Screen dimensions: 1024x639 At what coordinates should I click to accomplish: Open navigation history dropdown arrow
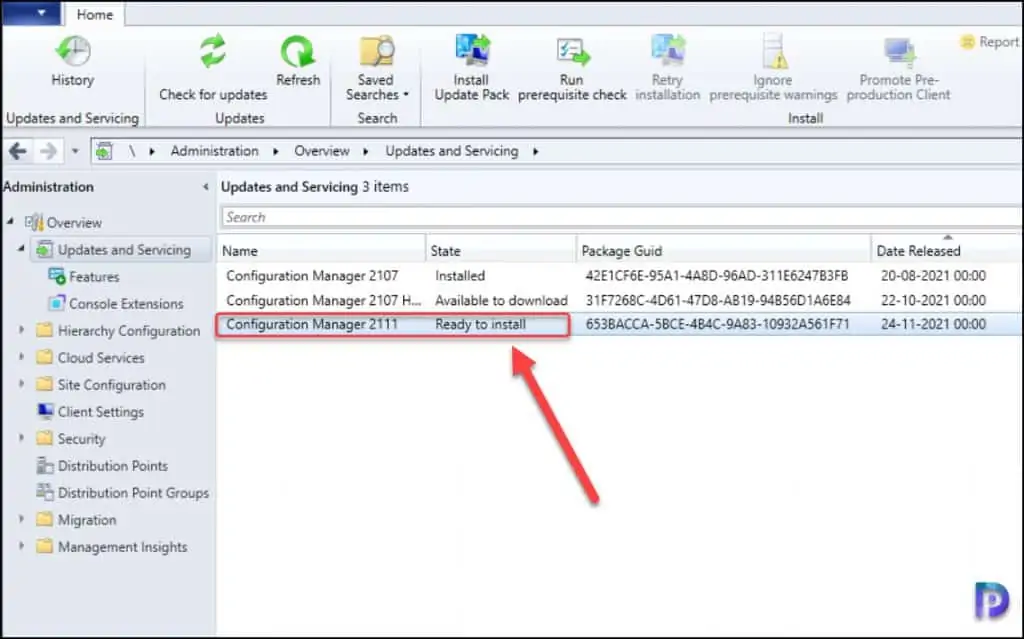point(75,152)
